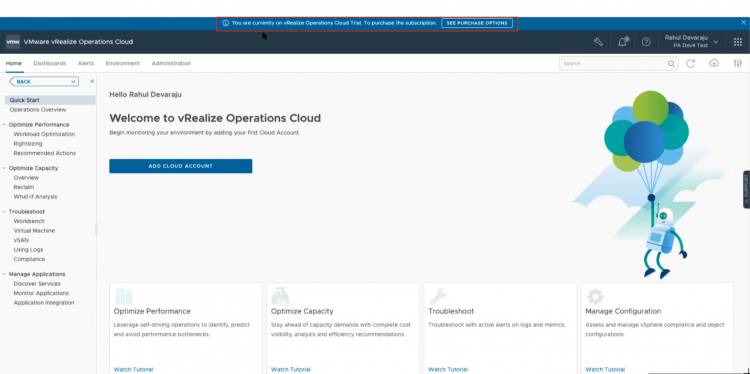Click the Optimize Performance card icon
This screenshot has height=374, width=750.
point(124,297)
